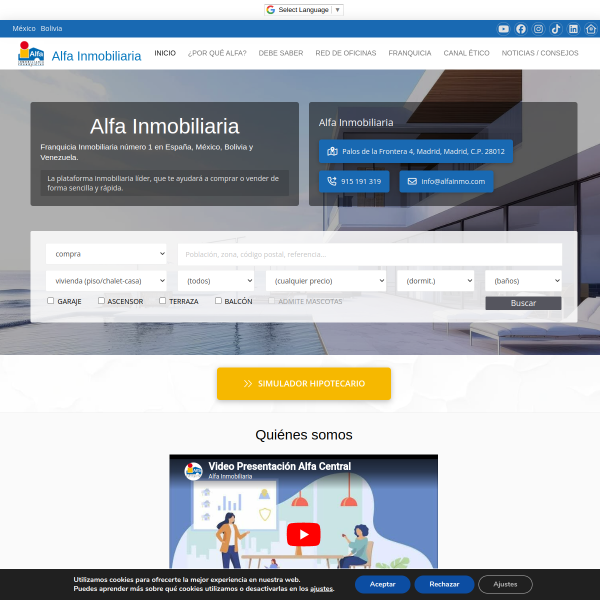Image resolution: width=600 pixels, height=600 pixels.
Task: Accept cookies with Aceptar
Action: (383, 584)
